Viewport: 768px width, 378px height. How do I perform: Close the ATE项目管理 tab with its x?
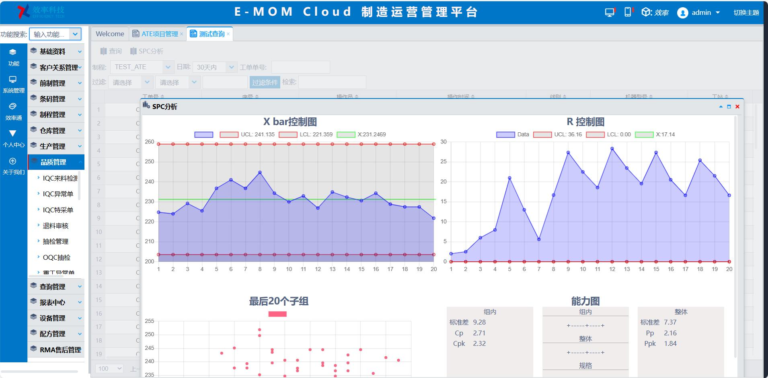coord(181,34)
